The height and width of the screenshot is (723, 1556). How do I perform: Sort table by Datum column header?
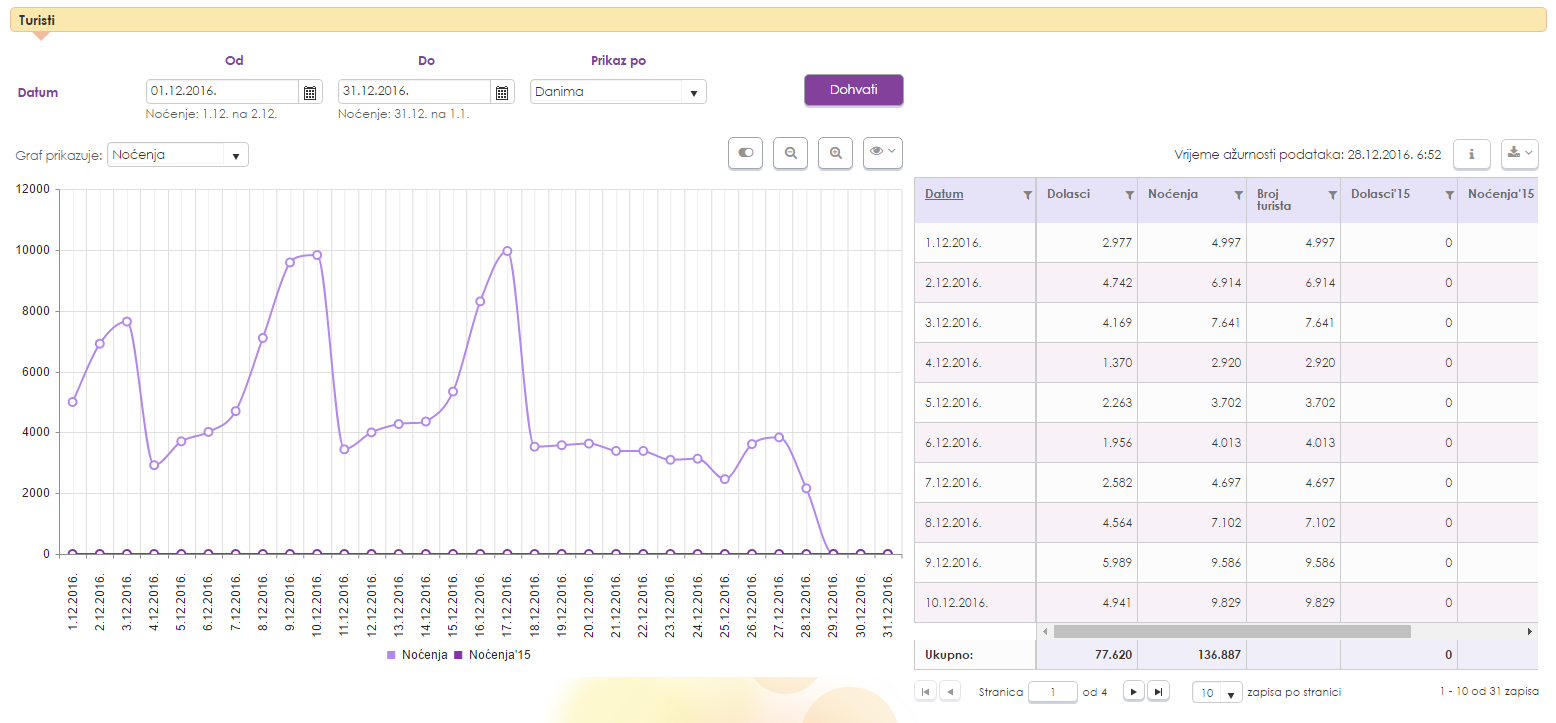[944, 194]
